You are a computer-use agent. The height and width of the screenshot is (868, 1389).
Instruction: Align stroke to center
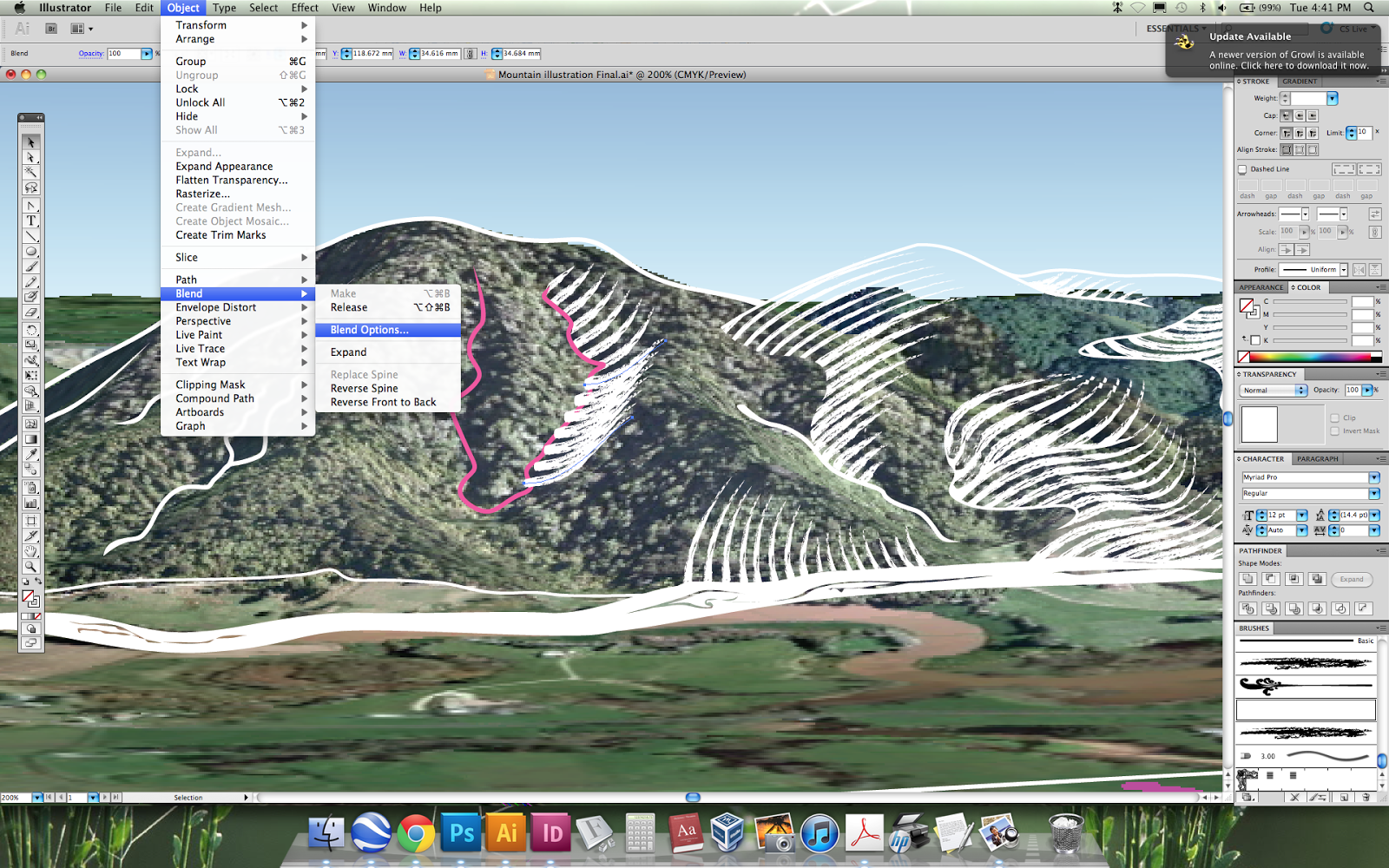[1287, 149]
